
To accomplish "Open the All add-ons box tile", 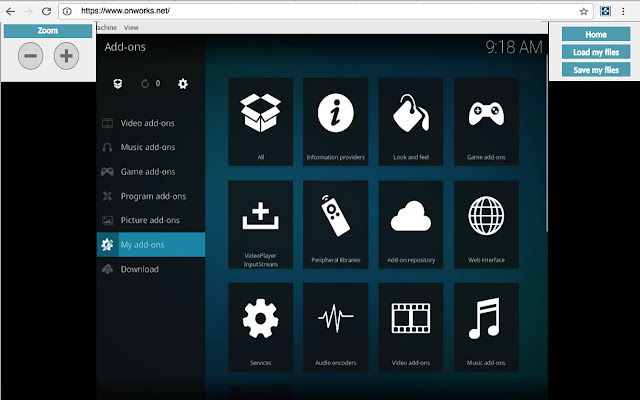I will [261, 121].
